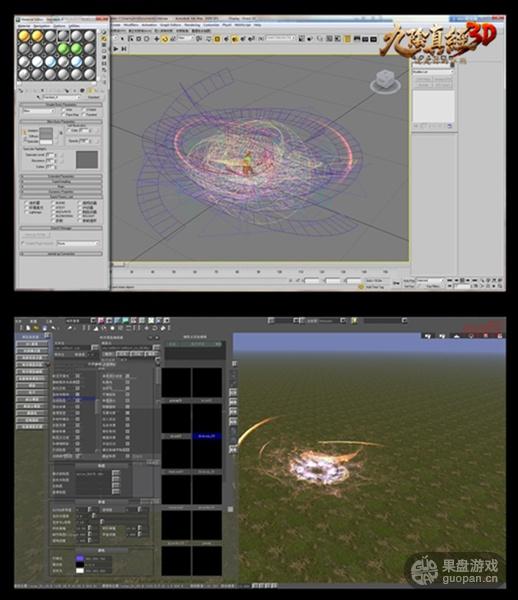The width and height of the screenshot is (518, 600).
Task: Click the Ambient/Diffuse gray color swatch
Action: point(46,133)
